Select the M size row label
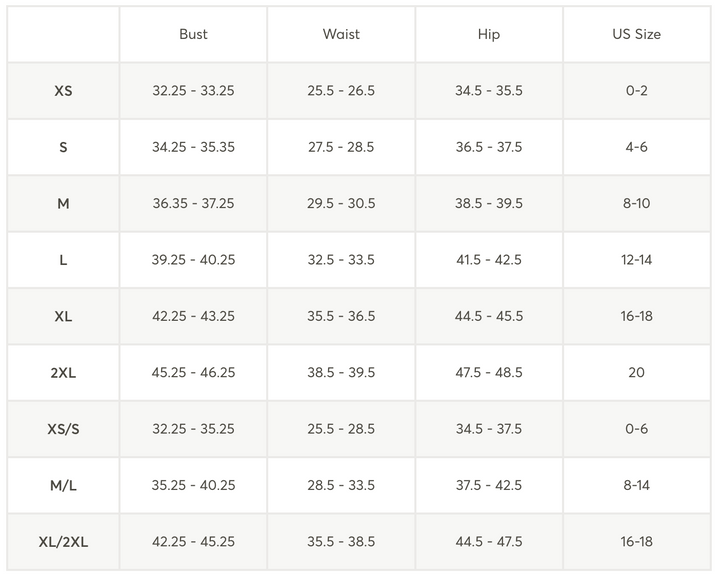720x574 pixels. [x=63, y=203]
